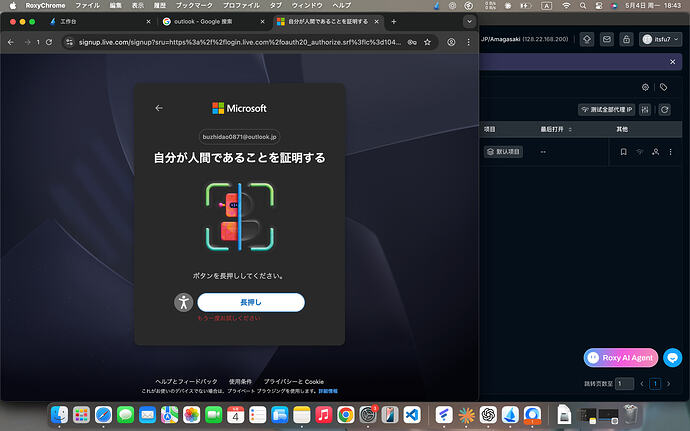Open the プライバシーと Cookie link
The height and width of the screenshot is (431, 690).
[294, 381]
